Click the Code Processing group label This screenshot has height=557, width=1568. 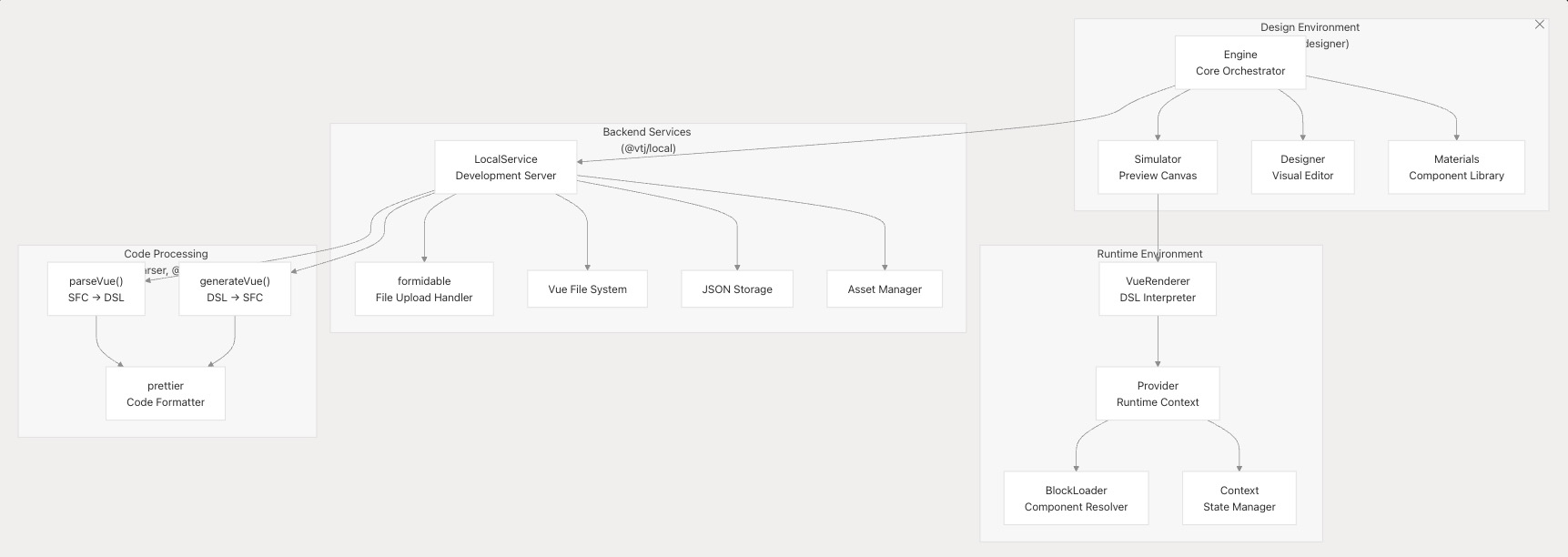coord(166,254)
